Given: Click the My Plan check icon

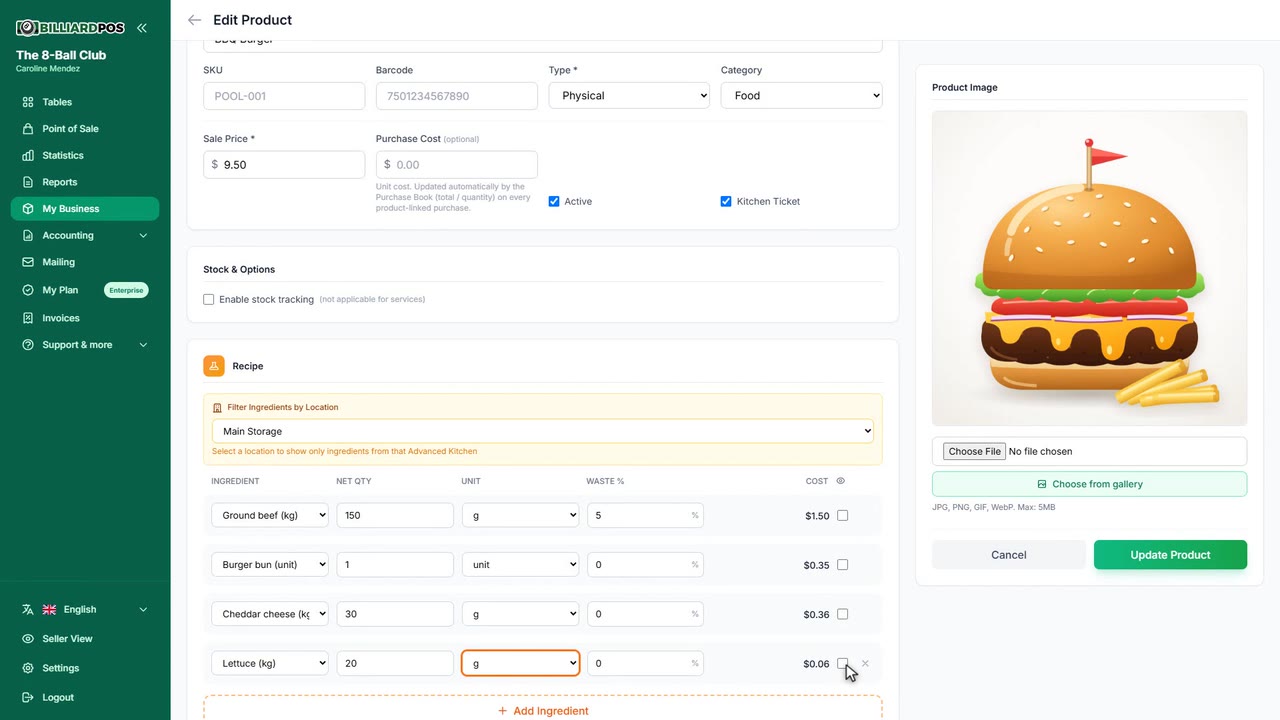Looking at the screenshot, I should [28, 290].
